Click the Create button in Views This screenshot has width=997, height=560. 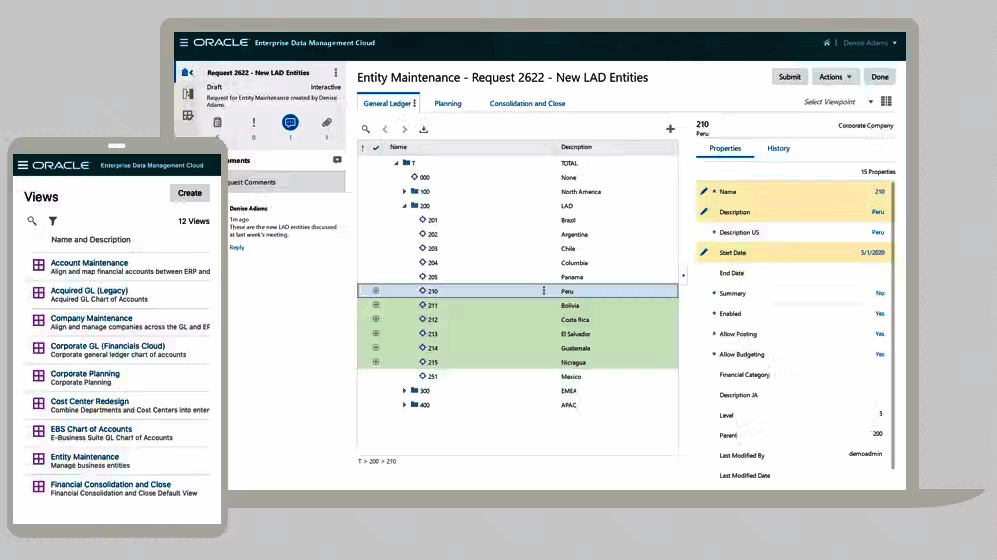tap(190, 194)
